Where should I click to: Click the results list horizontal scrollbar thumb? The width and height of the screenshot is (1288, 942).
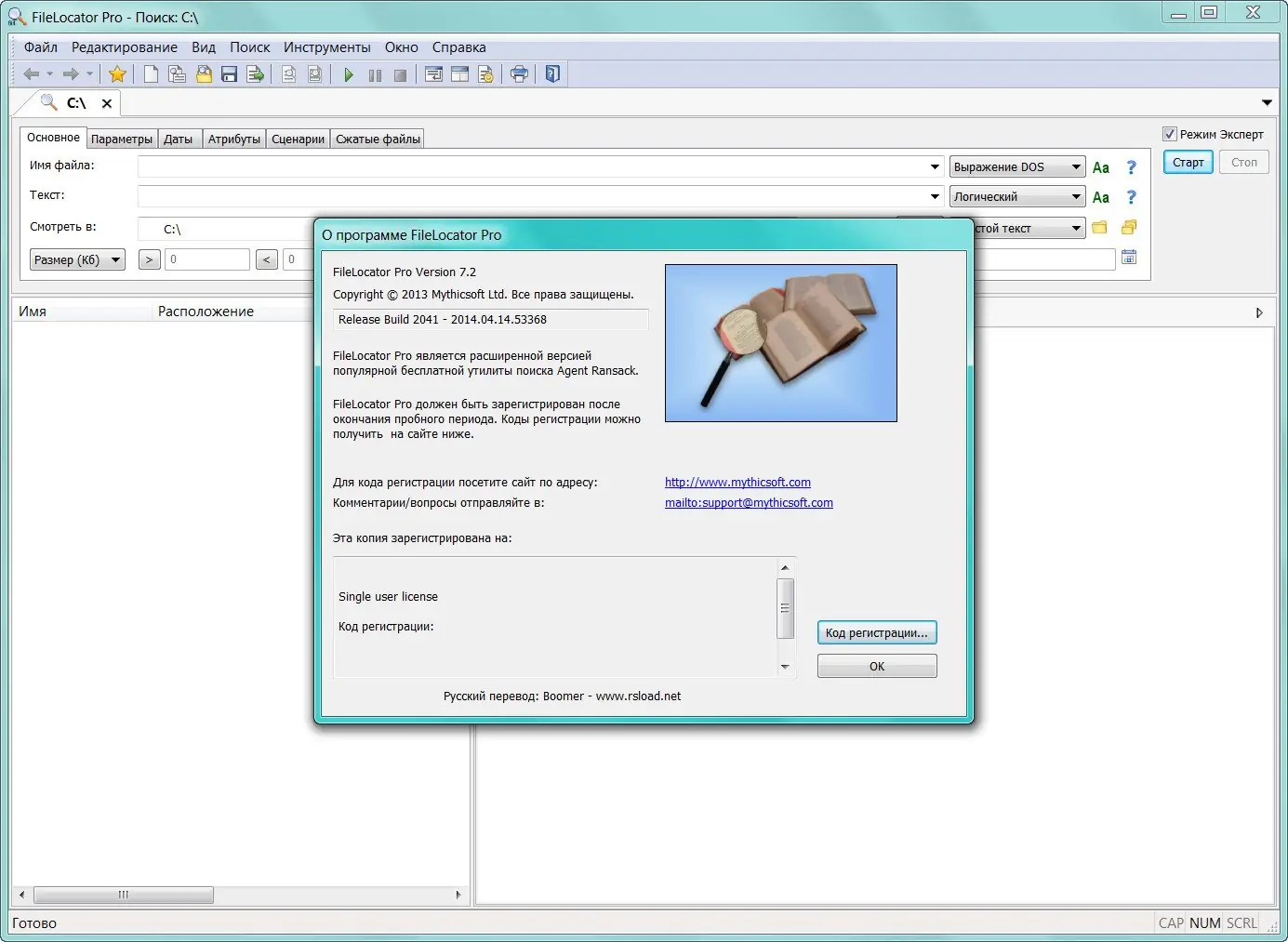(124, 895)
